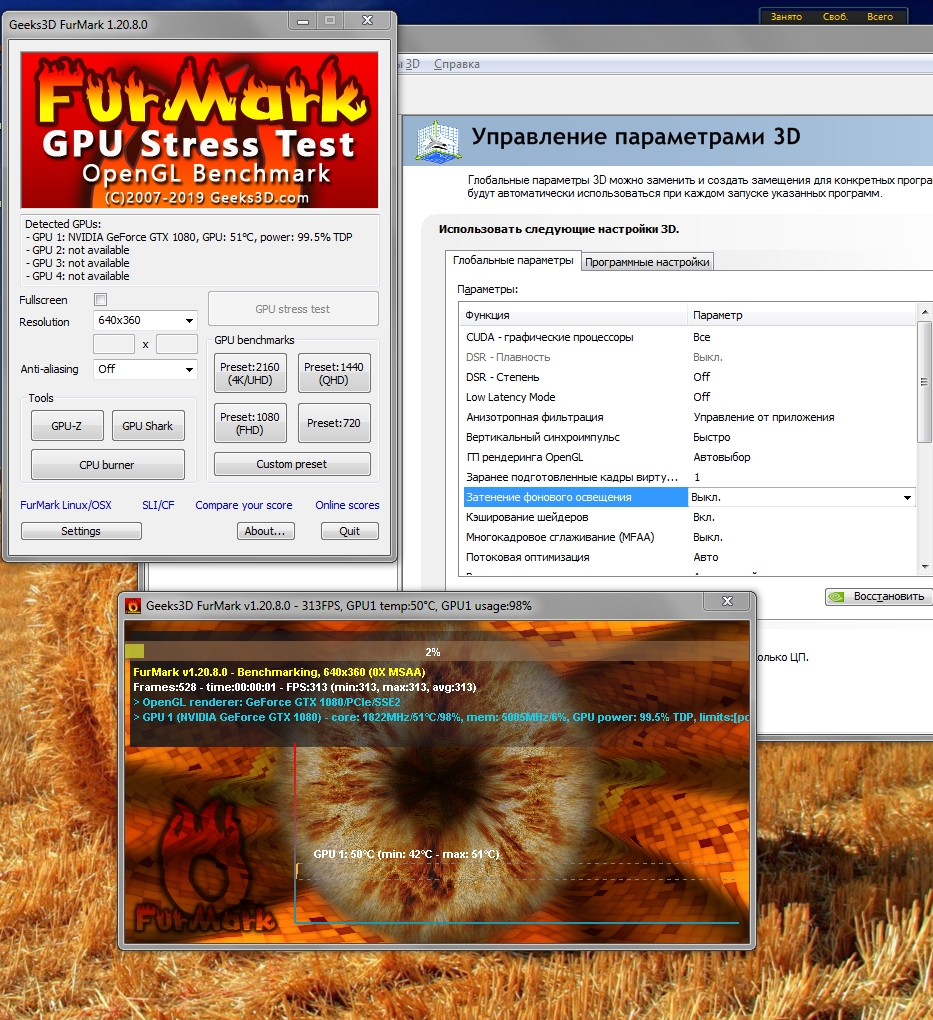Click the About... button

coord(265,531)
